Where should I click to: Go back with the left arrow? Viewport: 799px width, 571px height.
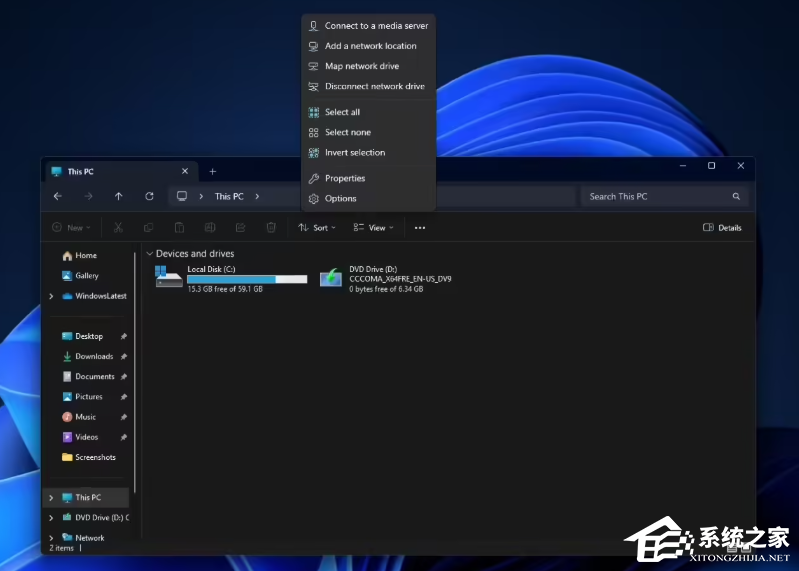(58, 196)
